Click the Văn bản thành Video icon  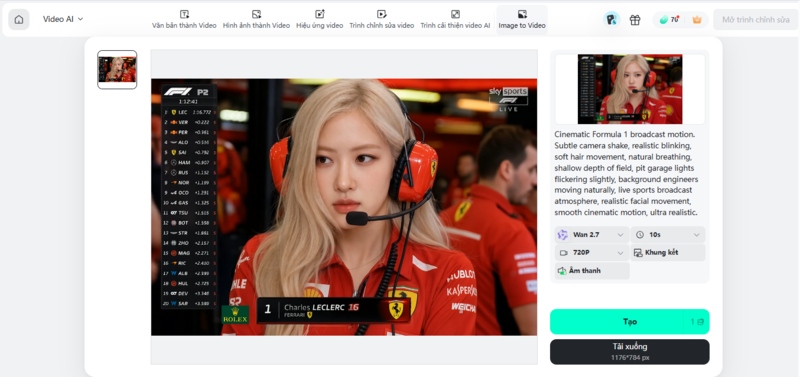[184, 14]
